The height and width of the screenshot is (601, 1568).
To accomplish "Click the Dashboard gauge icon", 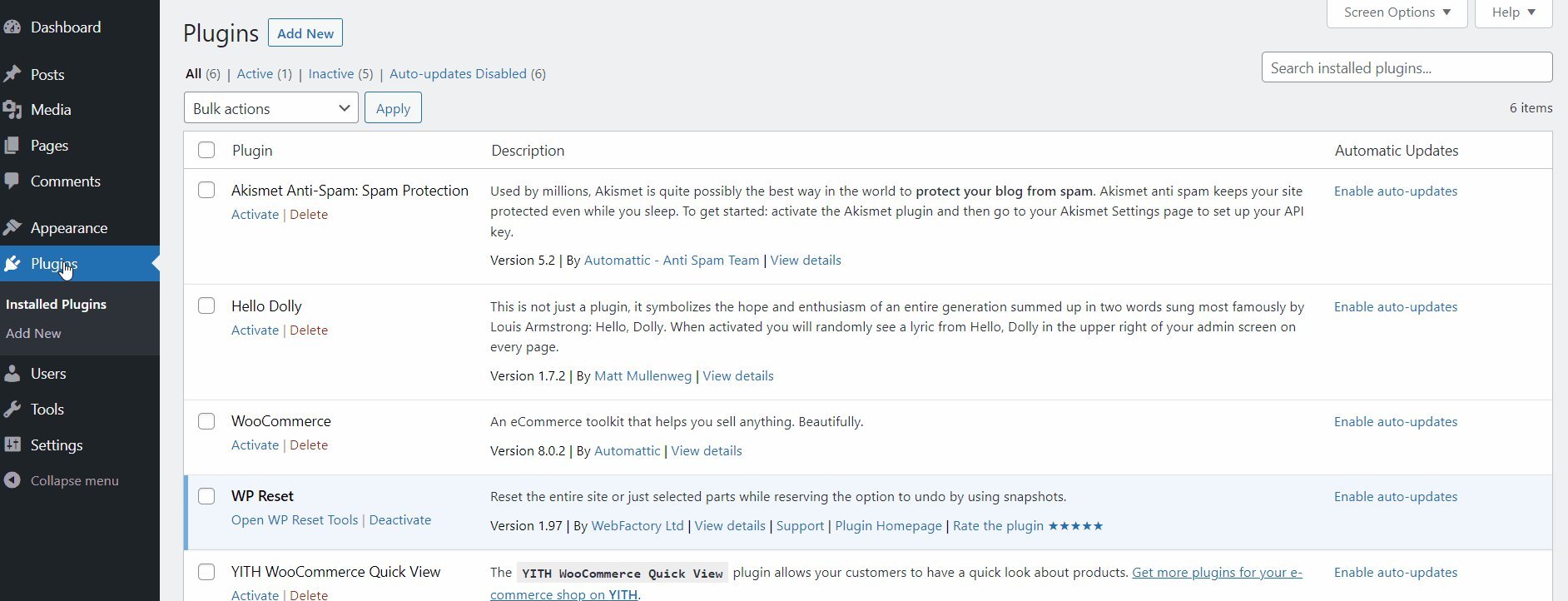I will coord(12,27).
